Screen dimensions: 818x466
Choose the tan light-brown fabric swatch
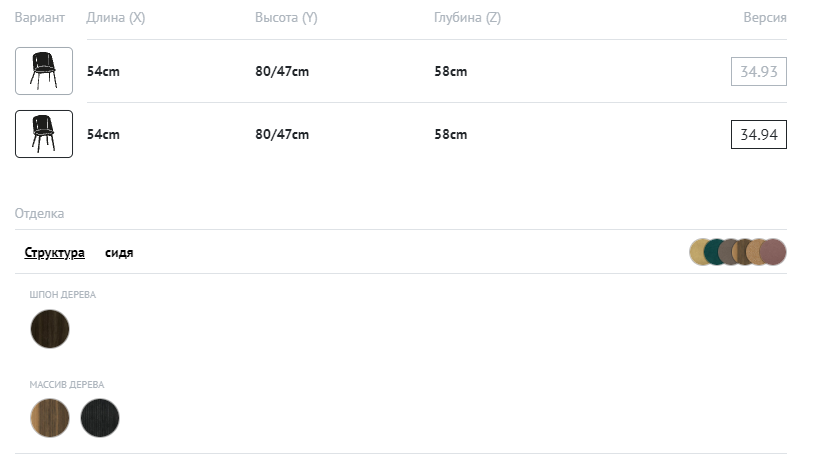(x=757, y=252)
